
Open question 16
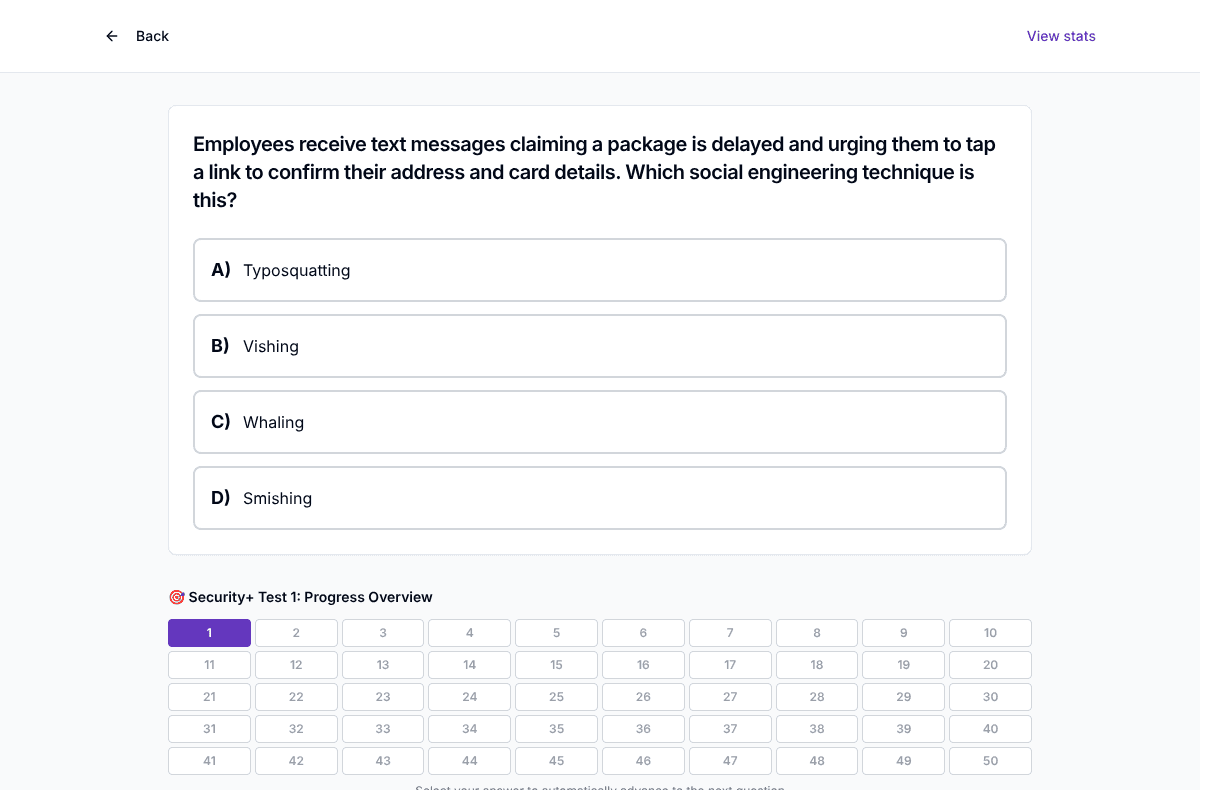pos(643,665)
